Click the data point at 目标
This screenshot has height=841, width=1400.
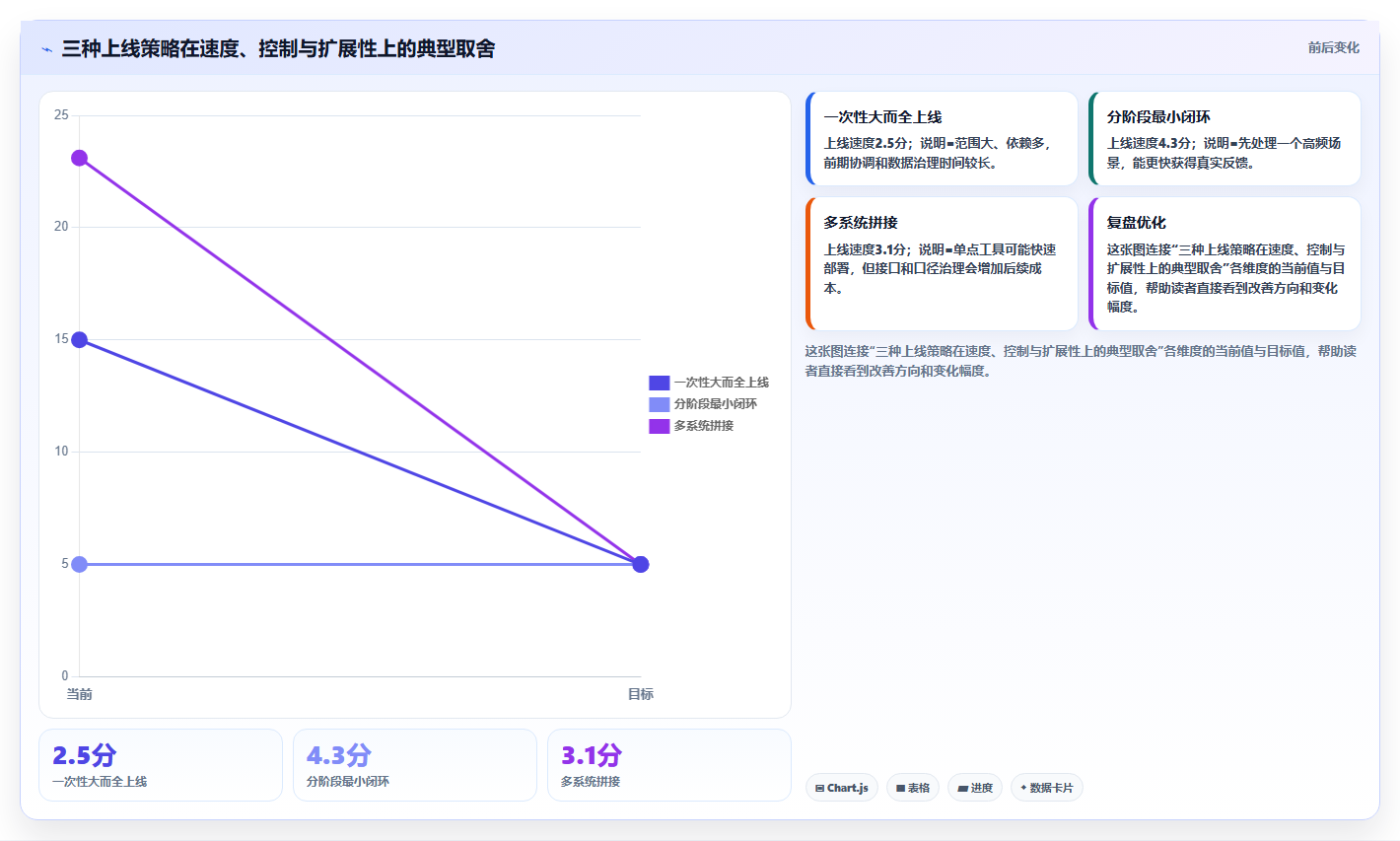[641, 564]
